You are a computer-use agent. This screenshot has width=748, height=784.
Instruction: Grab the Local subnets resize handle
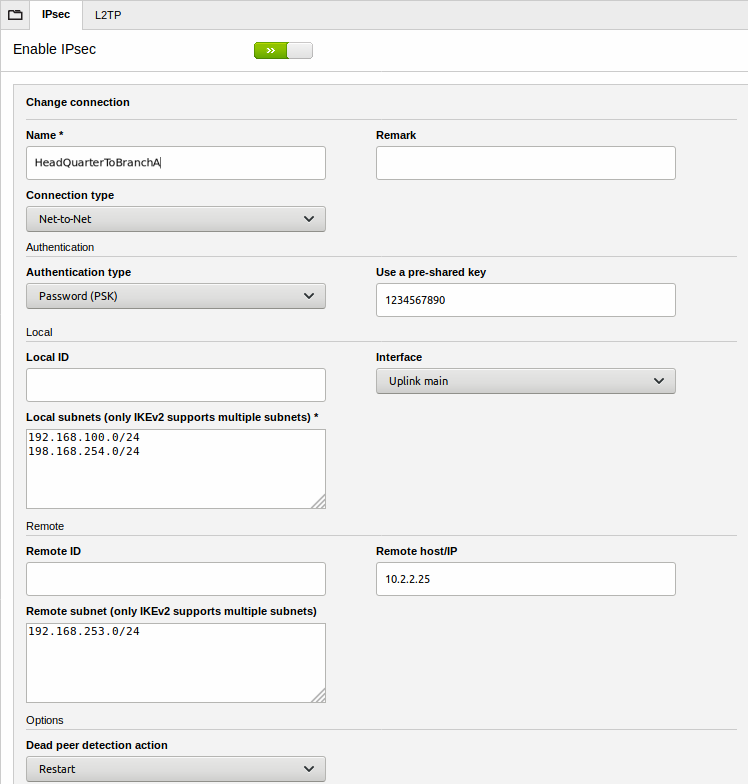(318, 502)
